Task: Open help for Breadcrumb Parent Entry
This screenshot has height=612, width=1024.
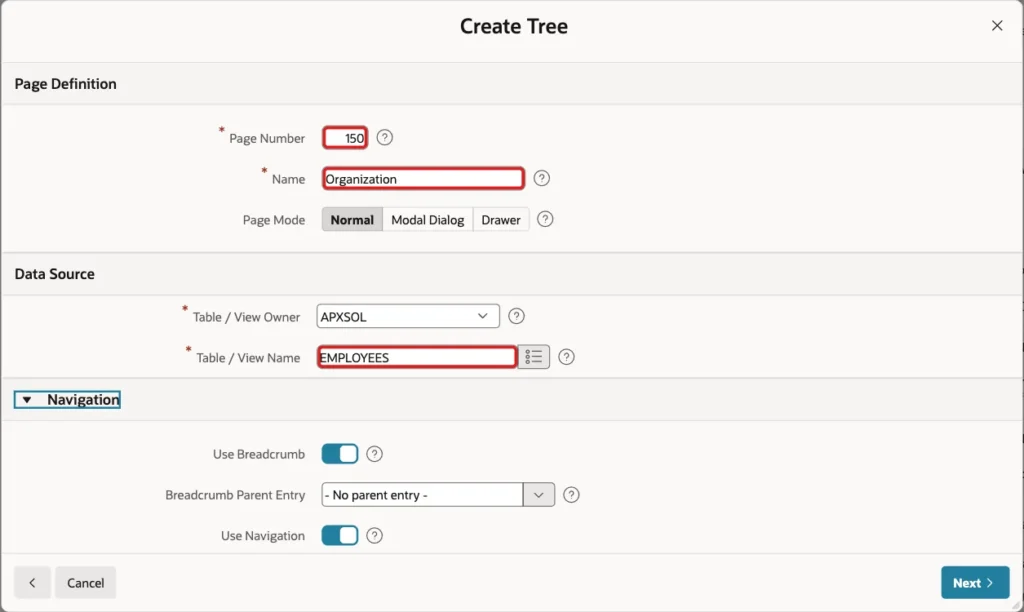Action: (571, 494)
